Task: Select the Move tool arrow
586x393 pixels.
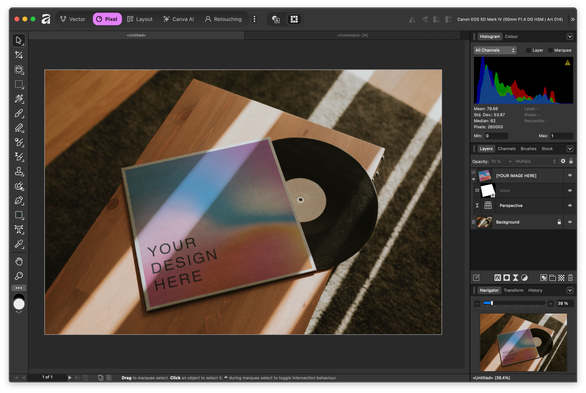Action: click(x=19, y=40)
